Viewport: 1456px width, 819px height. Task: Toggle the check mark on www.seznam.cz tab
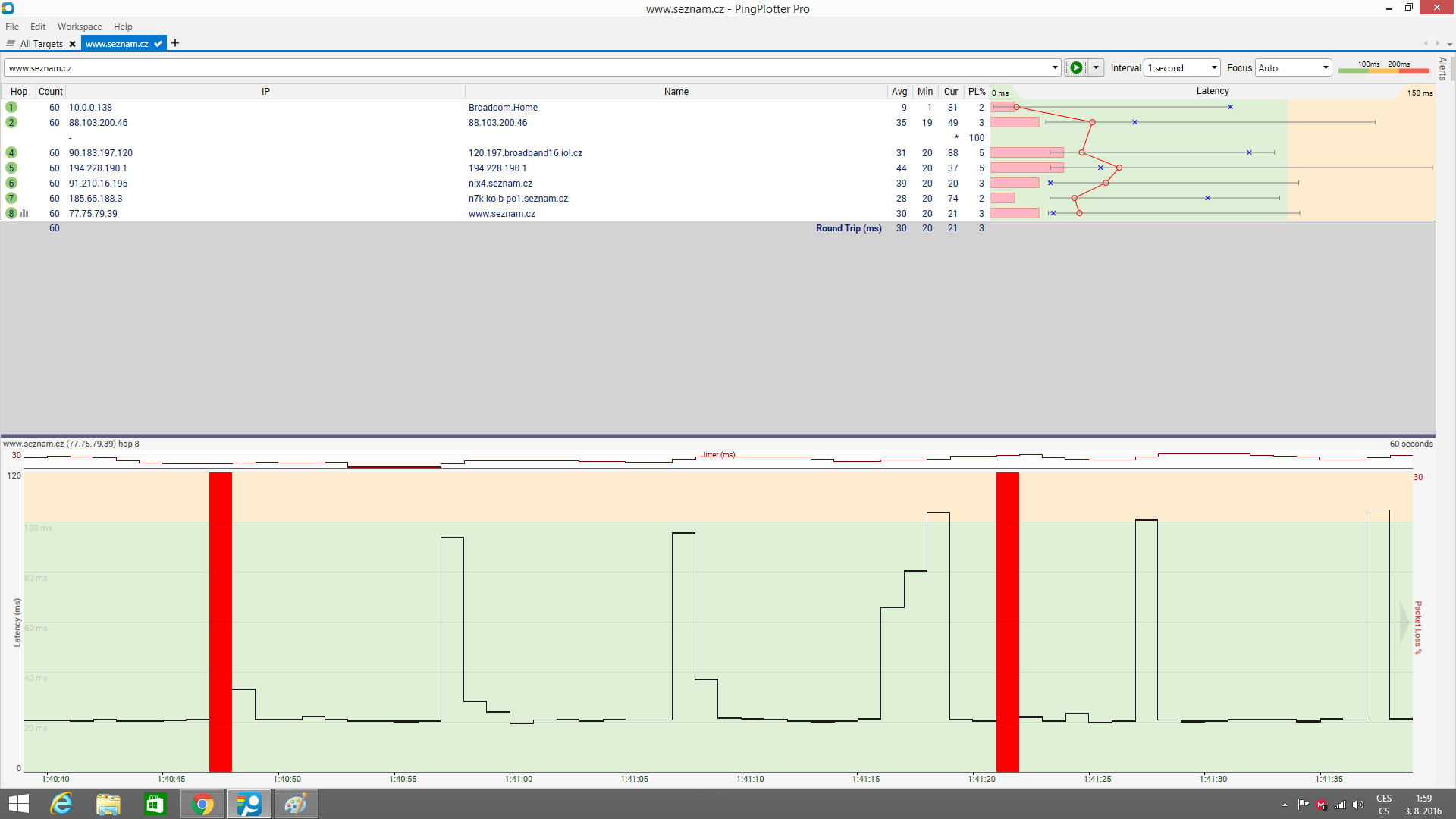coord(158,44)
